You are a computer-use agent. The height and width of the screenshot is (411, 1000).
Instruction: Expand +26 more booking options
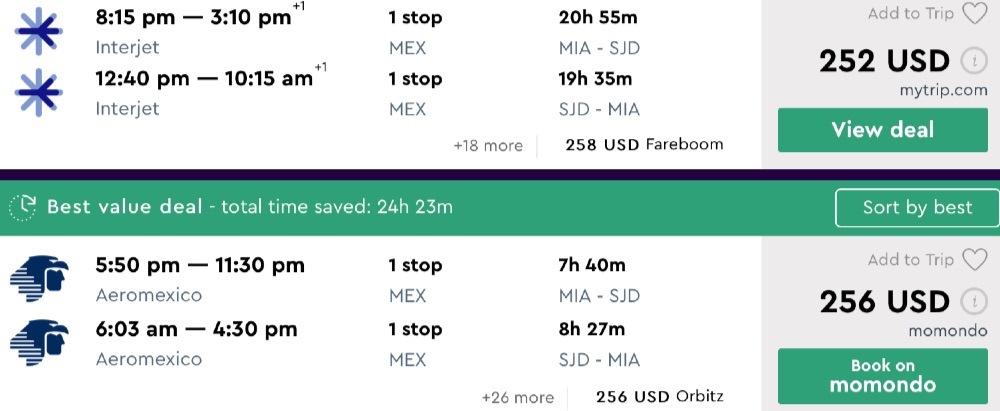point(516,397)
